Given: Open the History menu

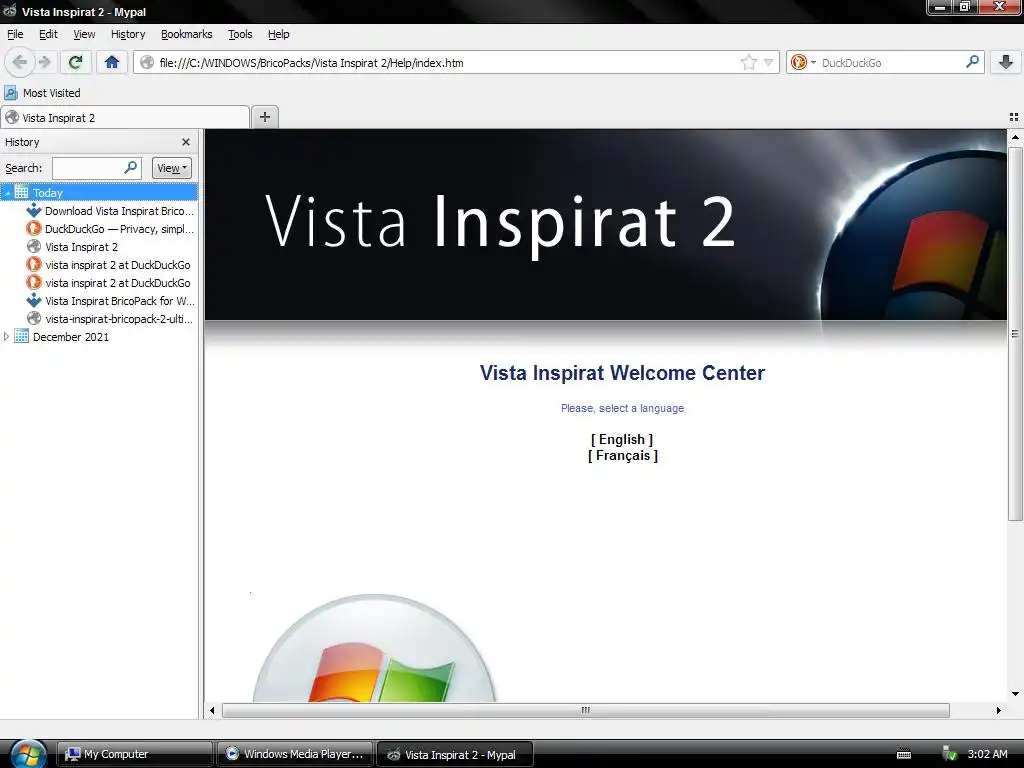Looking at the screenshot, I should point(128,34).
